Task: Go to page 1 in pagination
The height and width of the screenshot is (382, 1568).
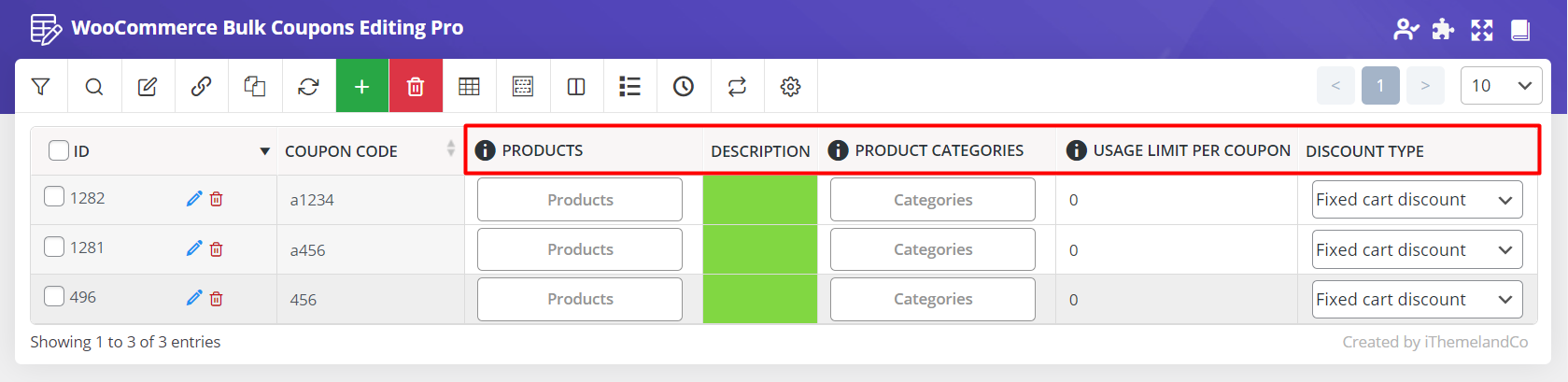Action: pyautogui.click(x=1379, y=86)
